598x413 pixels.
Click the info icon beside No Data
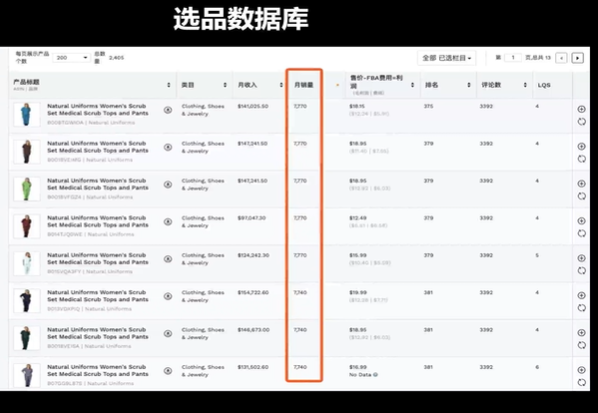[376, 374]
